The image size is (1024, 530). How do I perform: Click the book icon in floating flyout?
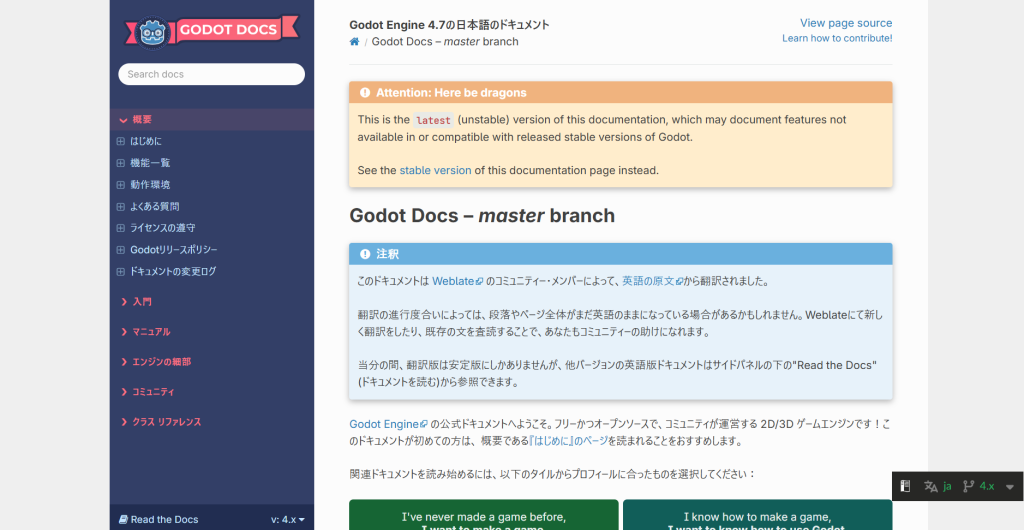(905, 486)
